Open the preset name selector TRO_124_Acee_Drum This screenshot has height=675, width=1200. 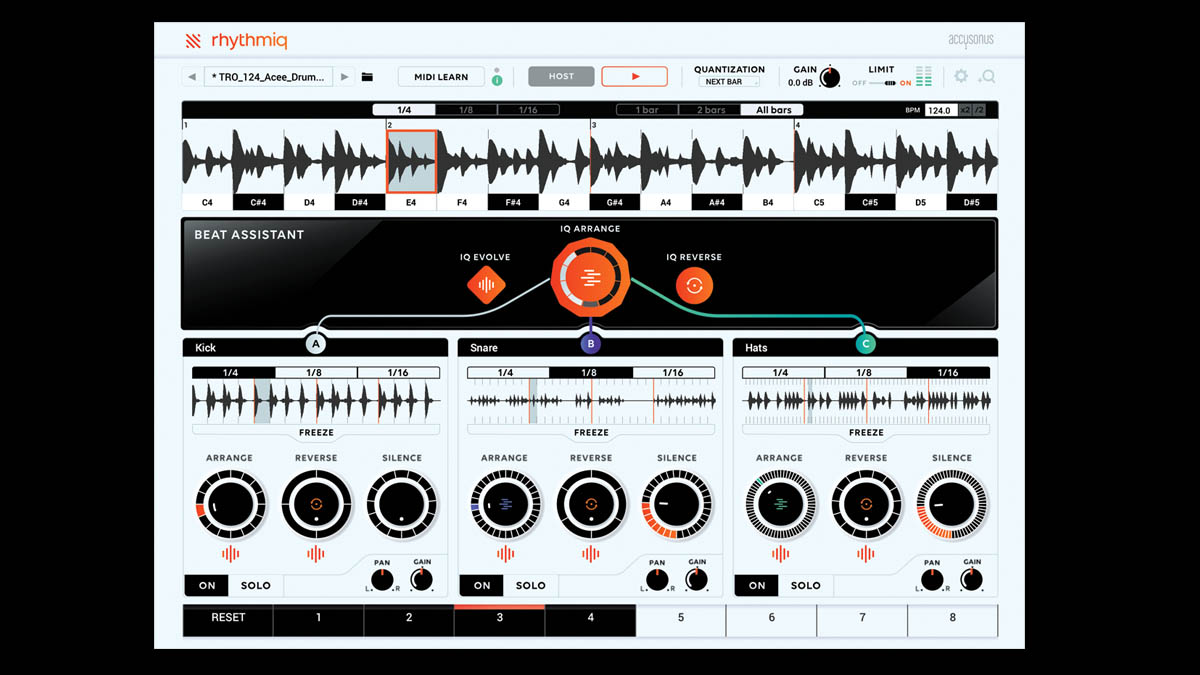[267, 76]
